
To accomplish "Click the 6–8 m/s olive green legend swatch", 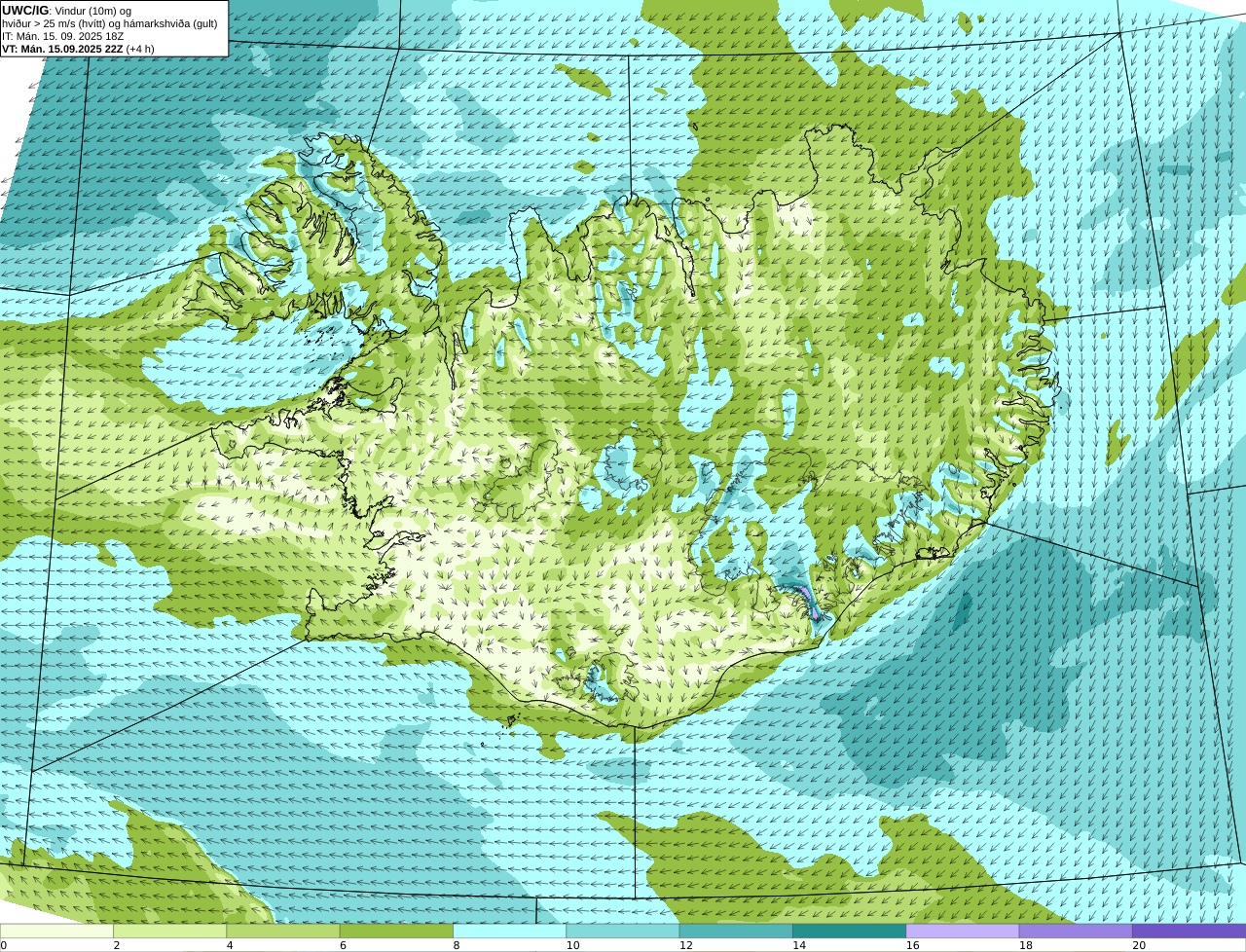I will pyautogui.click(x=396, y=931).
